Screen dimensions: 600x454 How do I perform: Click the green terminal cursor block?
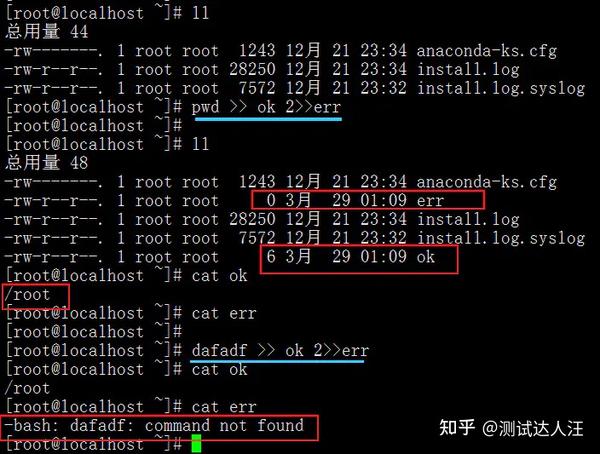coord(196,443)
